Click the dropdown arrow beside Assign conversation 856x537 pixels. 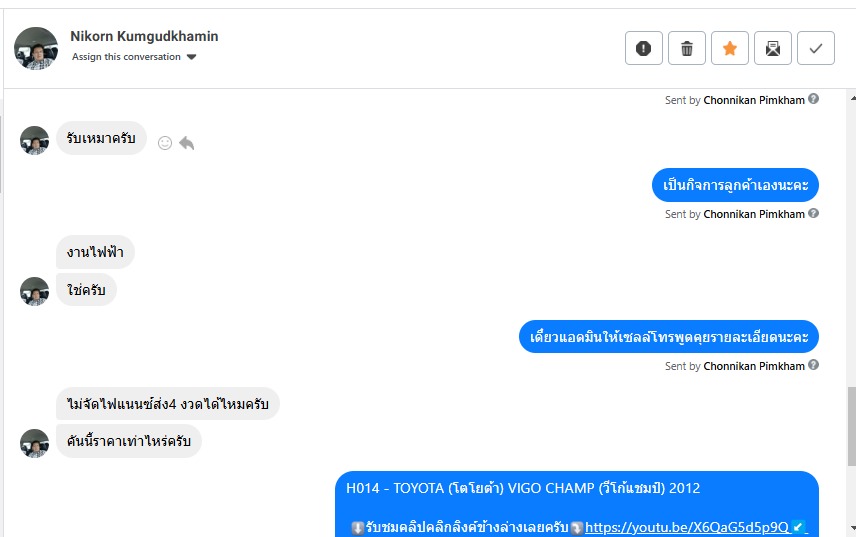191,57
